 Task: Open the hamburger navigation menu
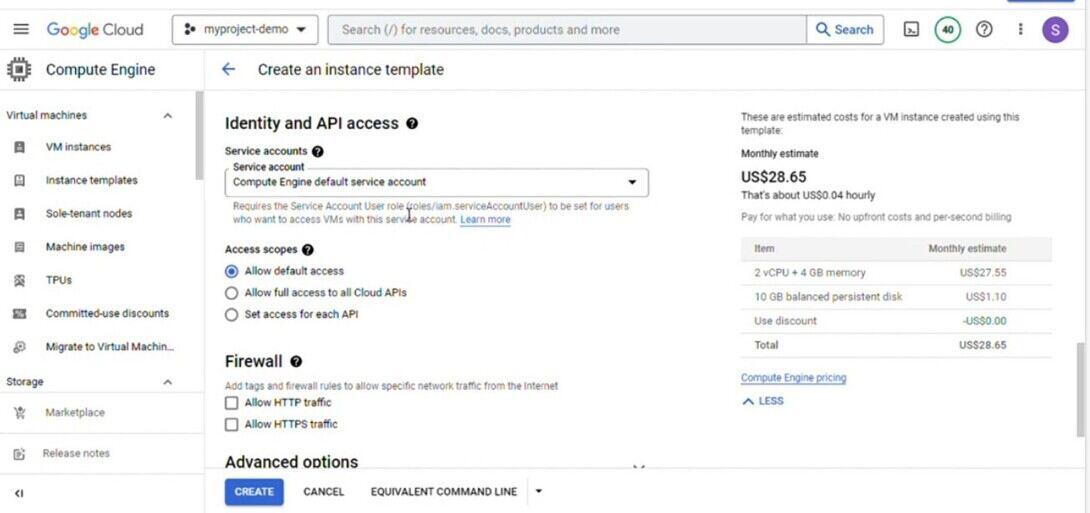click(21, 29)
